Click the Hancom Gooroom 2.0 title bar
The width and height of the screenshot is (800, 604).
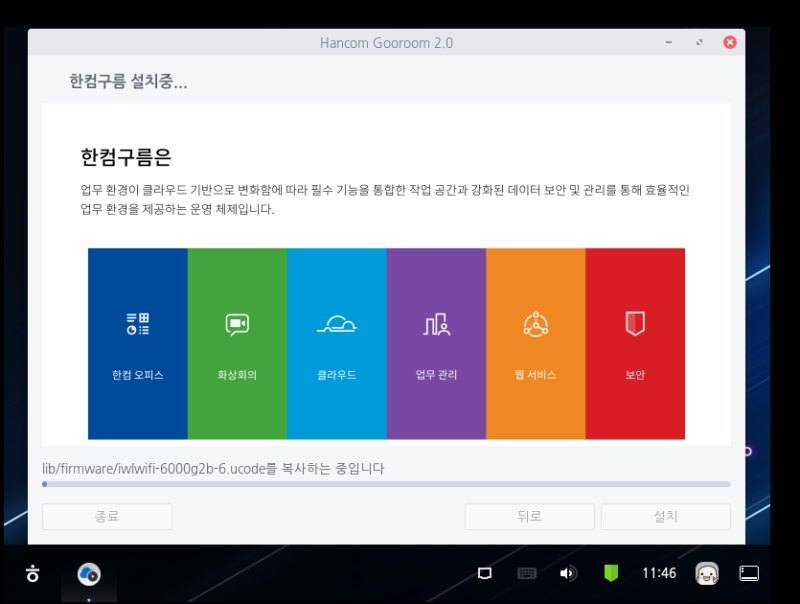pos(388,42)
